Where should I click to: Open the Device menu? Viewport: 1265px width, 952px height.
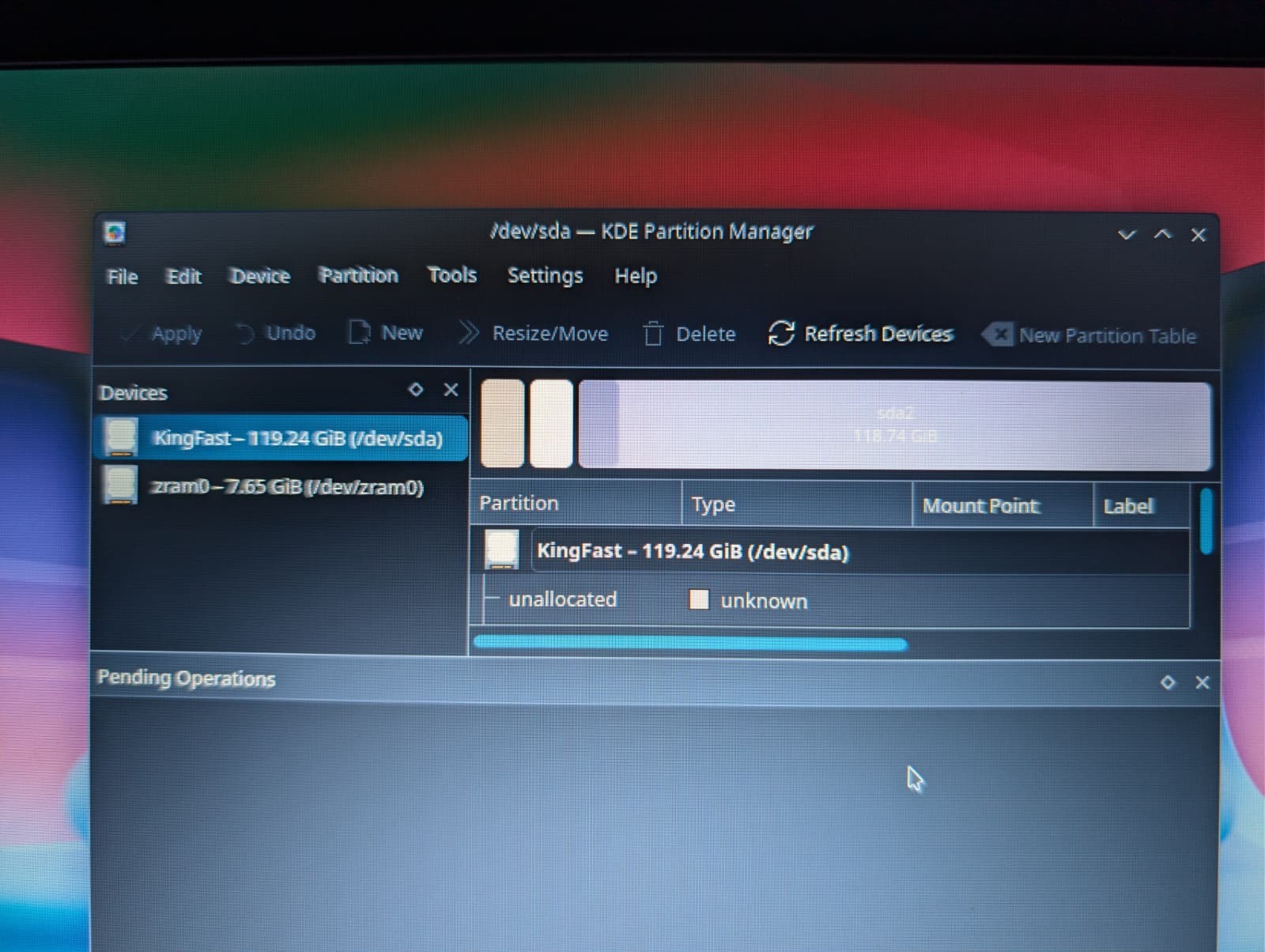260,276
